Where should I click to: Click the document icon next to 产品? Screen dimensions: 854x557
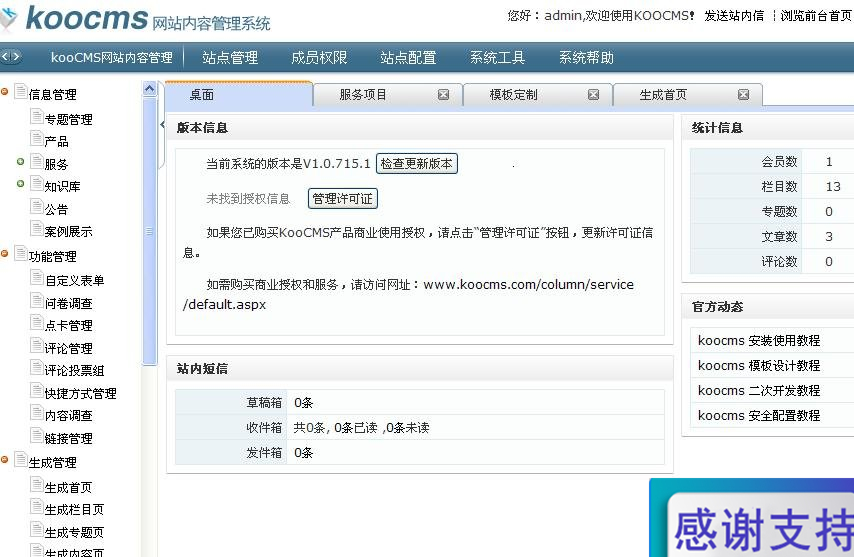click(x=36, y=139)
